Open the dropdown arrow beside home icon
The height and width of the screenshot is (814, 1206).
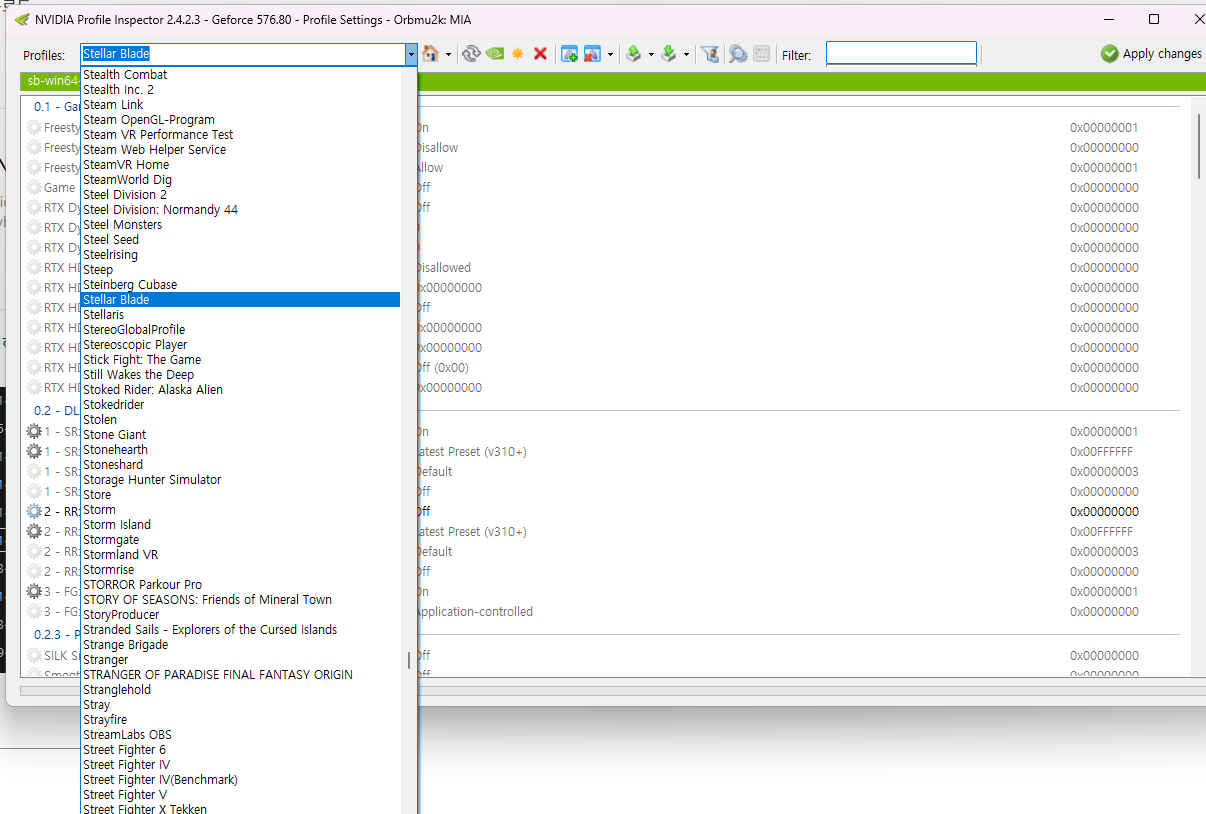pos(448,54)
